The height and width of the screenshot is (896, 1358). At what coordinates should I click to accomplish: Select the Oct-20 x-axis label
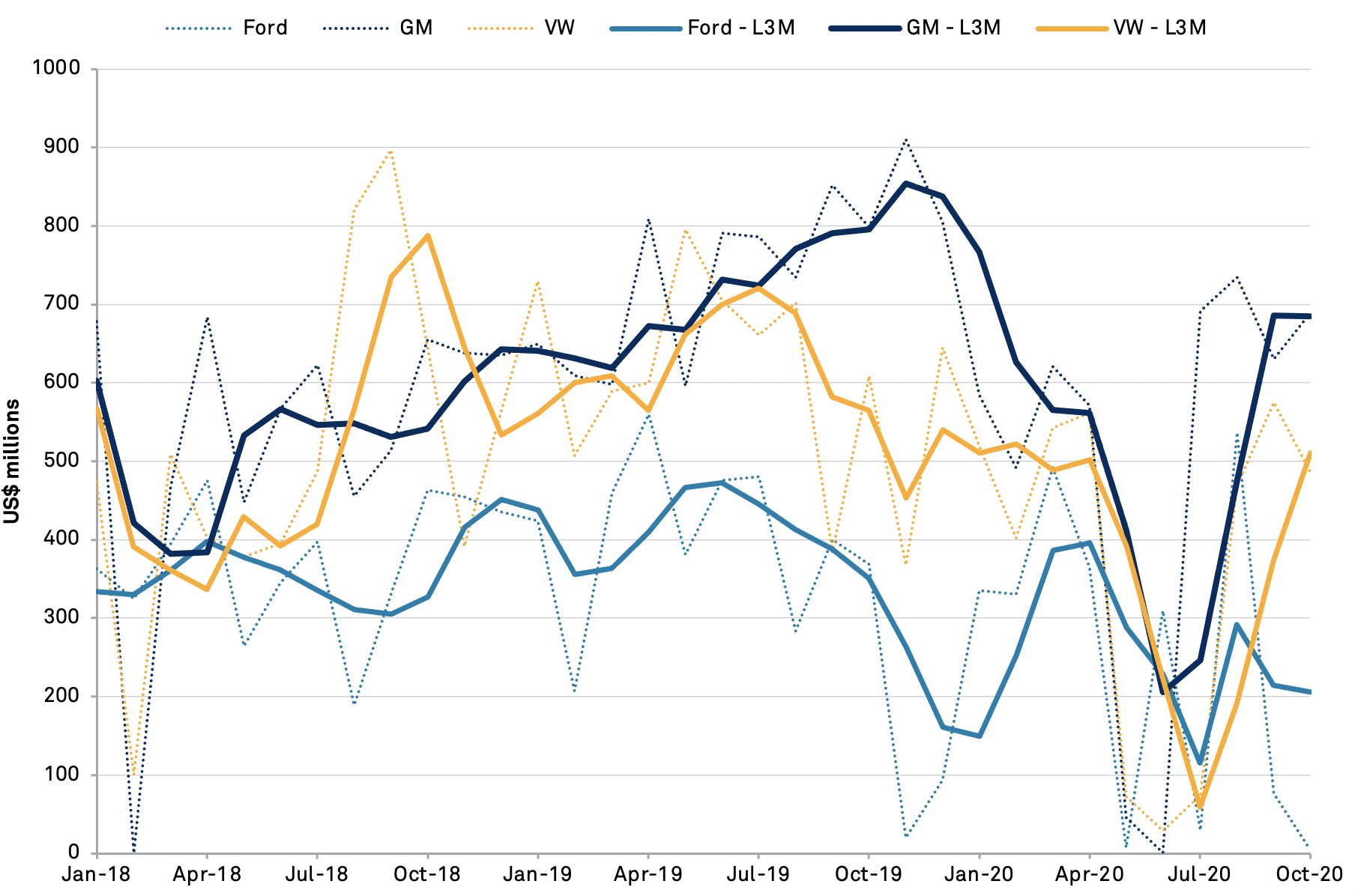point(1309,875)
